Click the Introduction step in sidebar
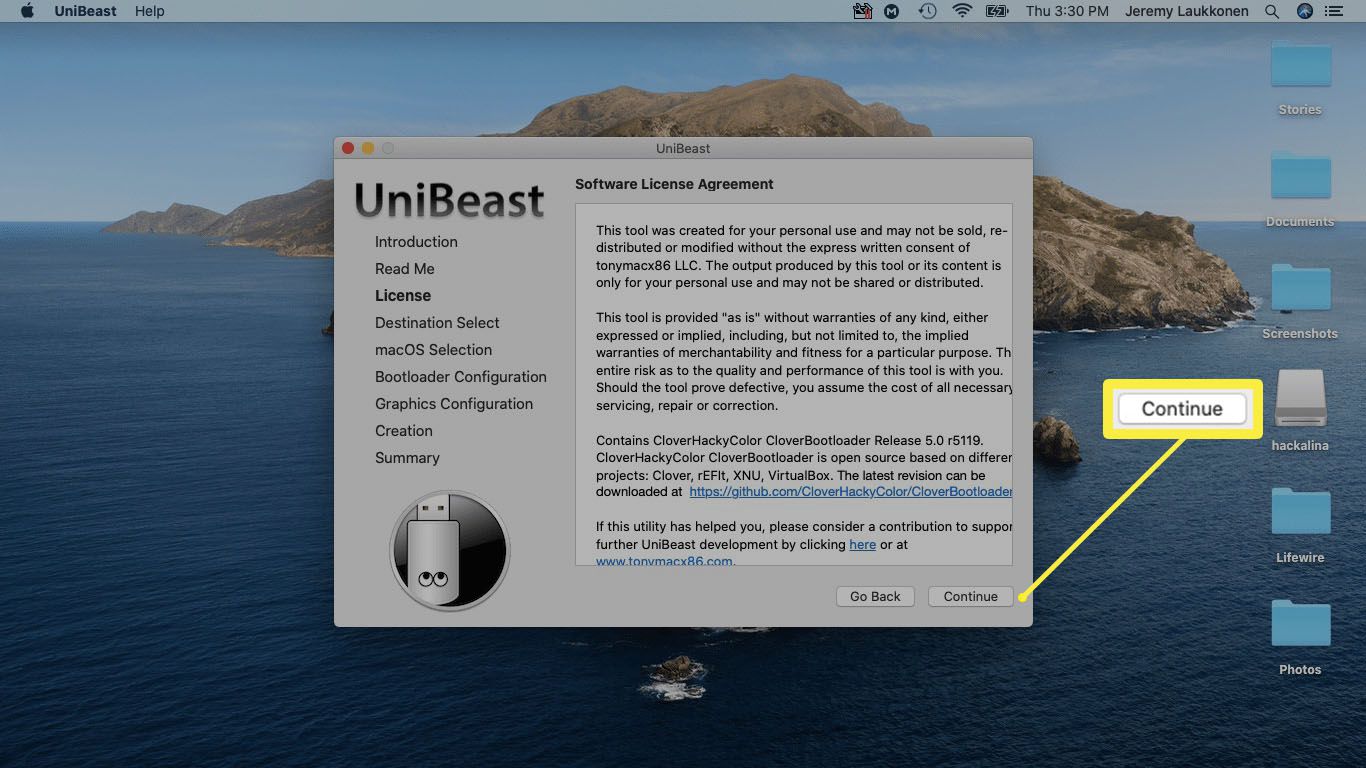This screenshot has width=1366, height=768. click(x=416, y=242)
